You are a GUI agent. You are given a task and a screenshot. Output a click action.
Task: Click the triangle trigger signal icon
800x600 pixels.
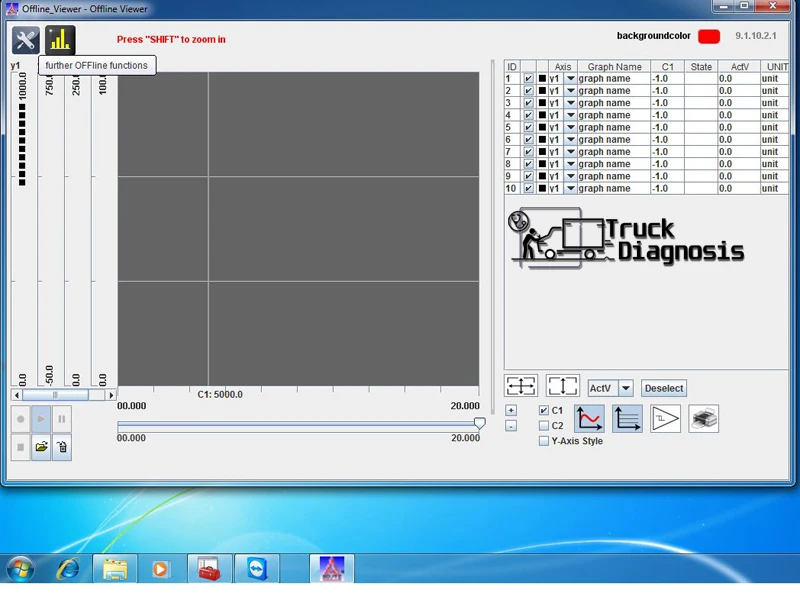(x=665, y=419)
